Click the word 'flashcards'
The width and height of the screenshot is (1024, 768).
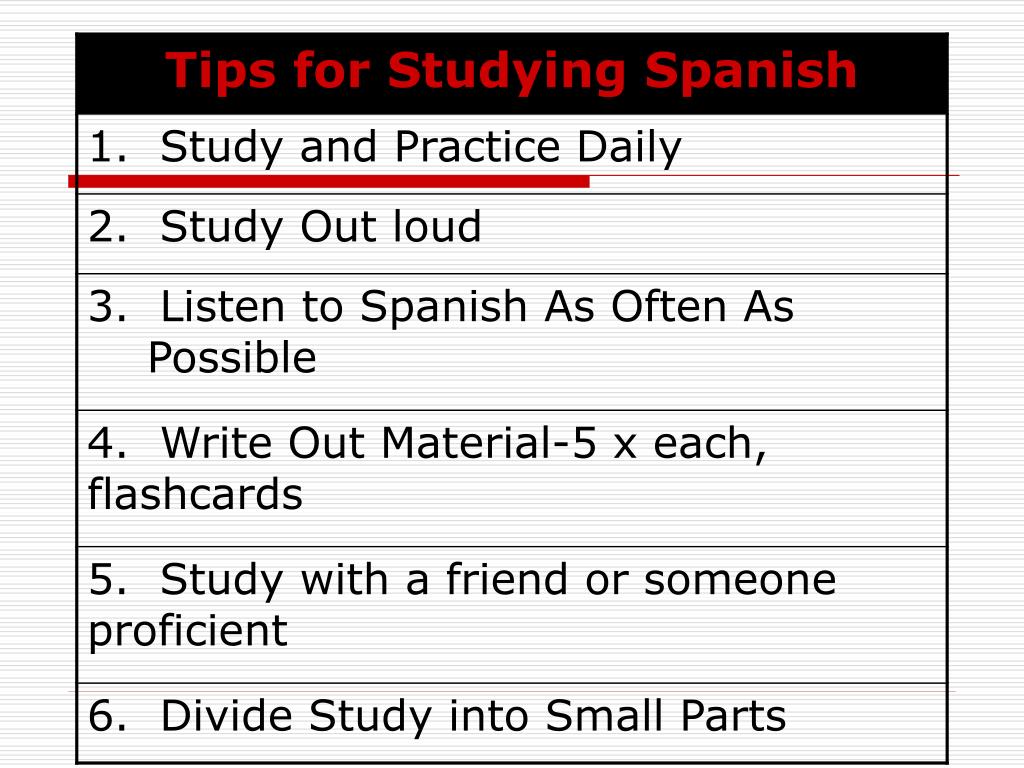pyautogui.click(x=195, y=493)
